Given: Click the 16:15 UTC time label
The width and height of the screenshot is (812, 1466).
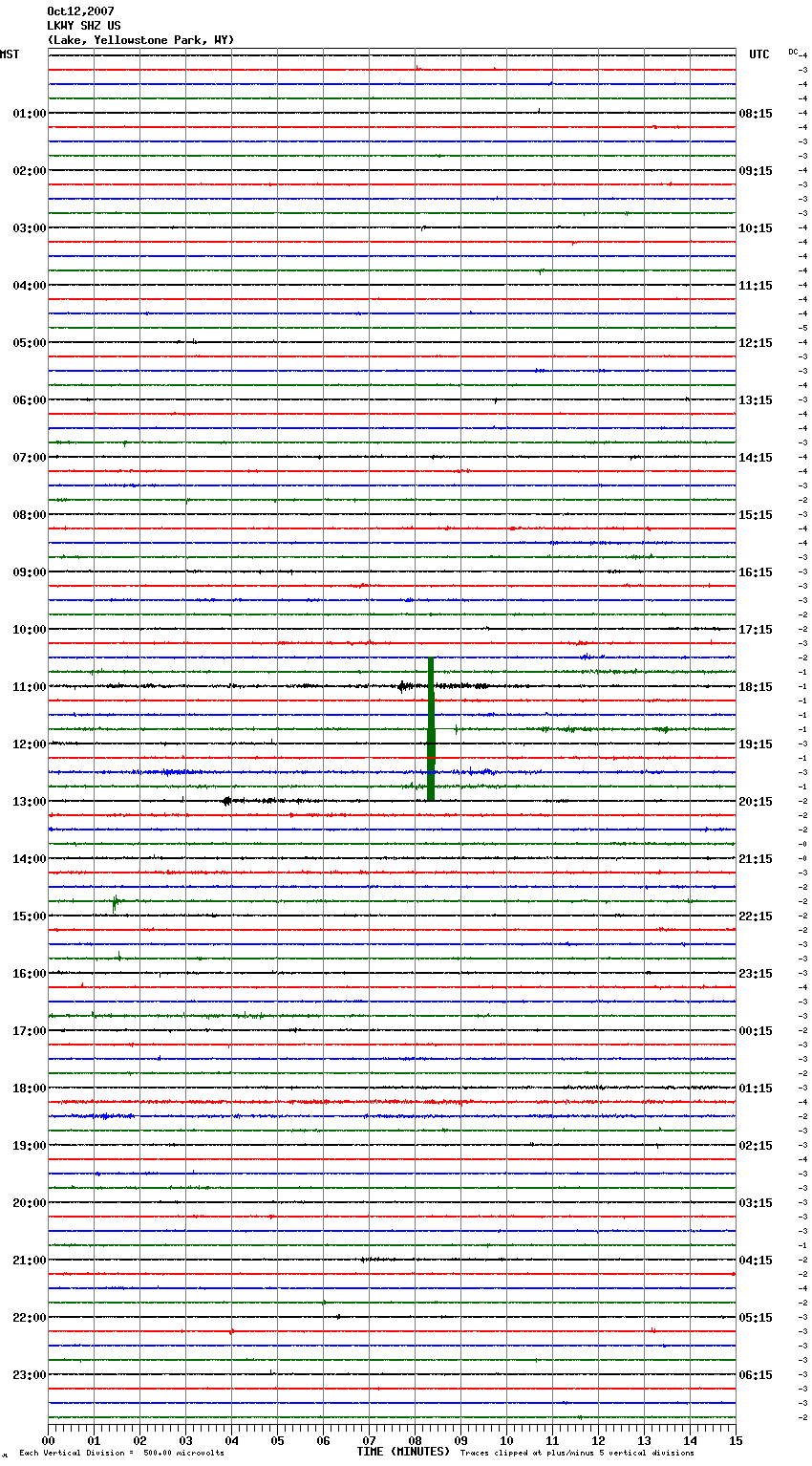Looking at the screenshot, I should (x=756, y=572).
